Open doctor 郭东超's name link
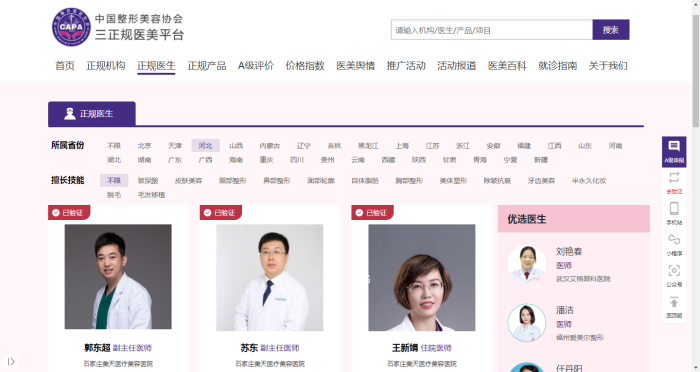 click(97, 348)
